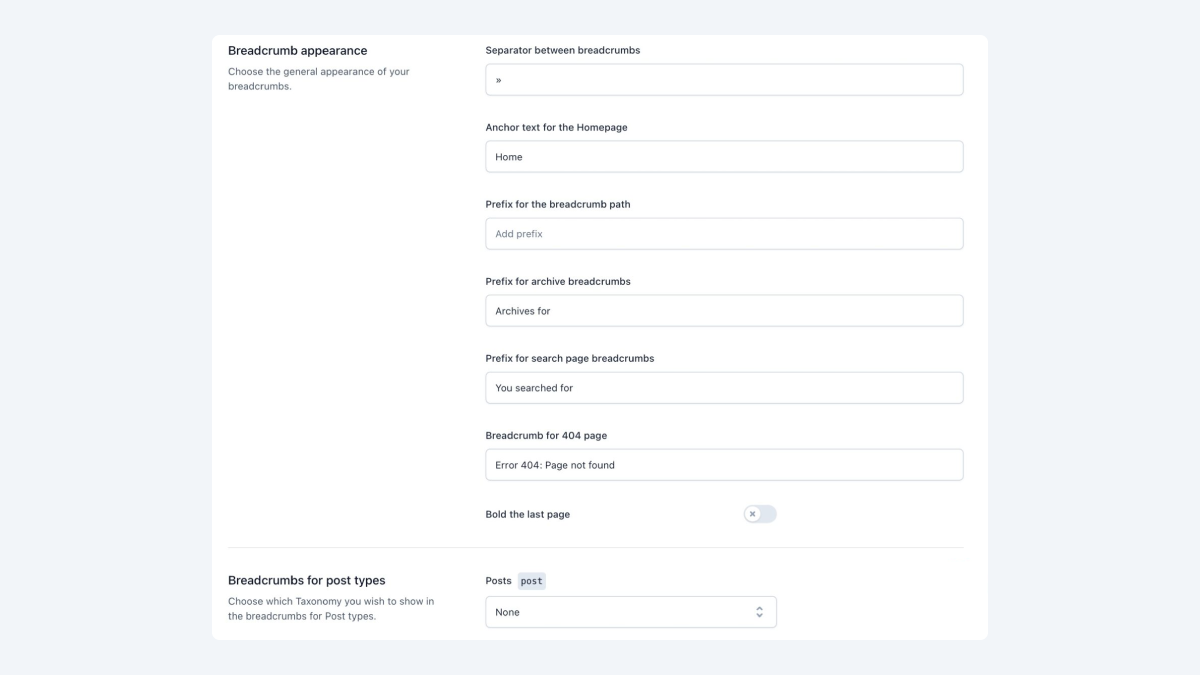
Task: Click the up/down chevron in the None dropdown
Action: (759, 611)
